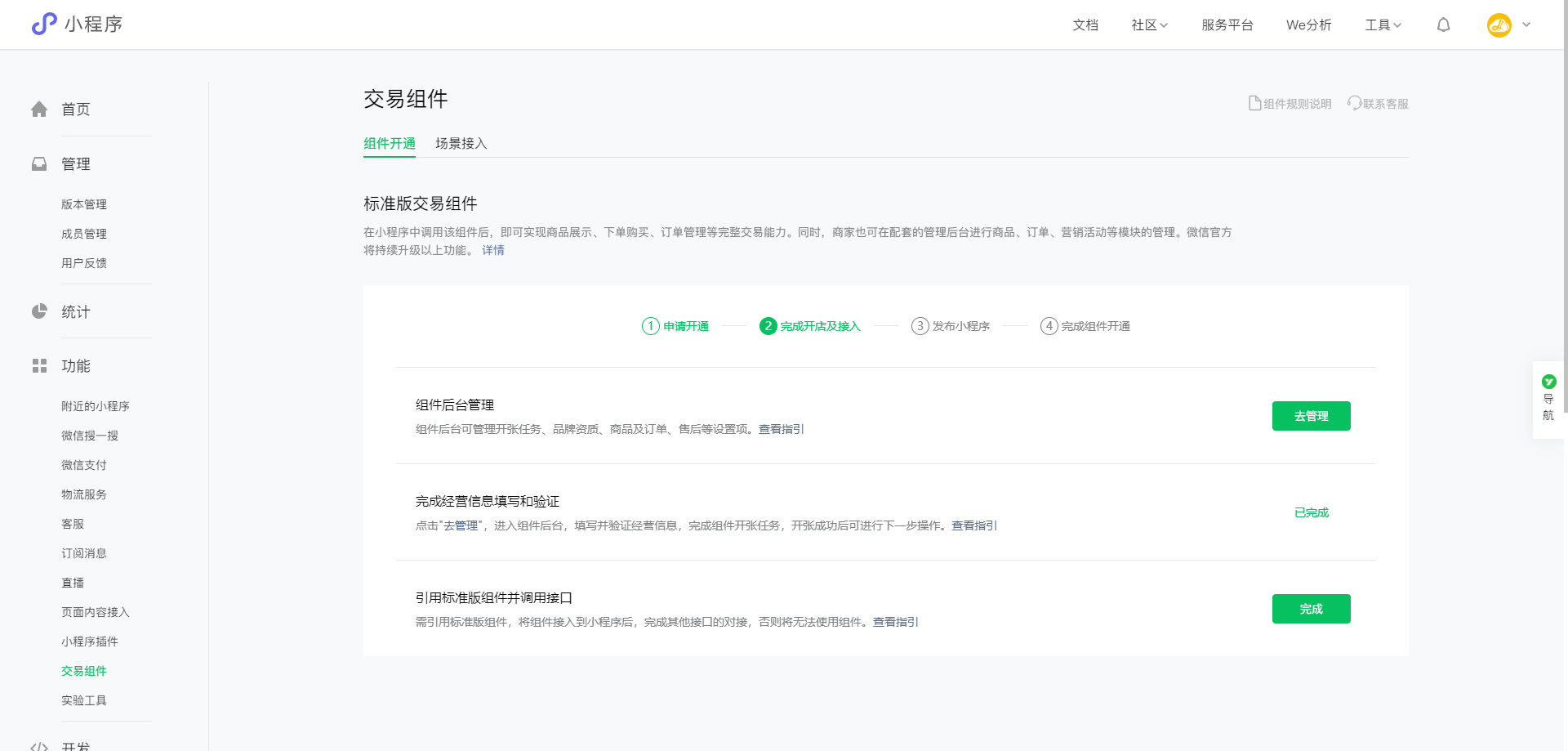Click step 3 circle 发布小程序
Viewport: 1568px width, 751px height.
pos(920,326)
